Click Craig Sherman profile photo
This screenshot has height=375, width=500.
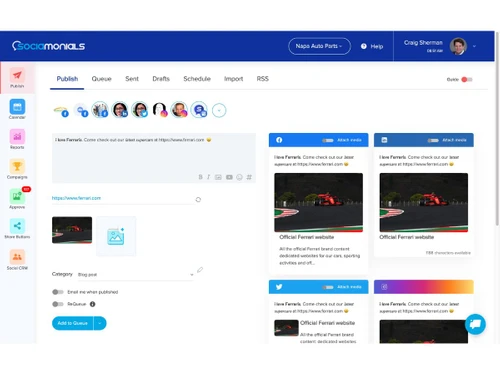[x=458, y=46]
